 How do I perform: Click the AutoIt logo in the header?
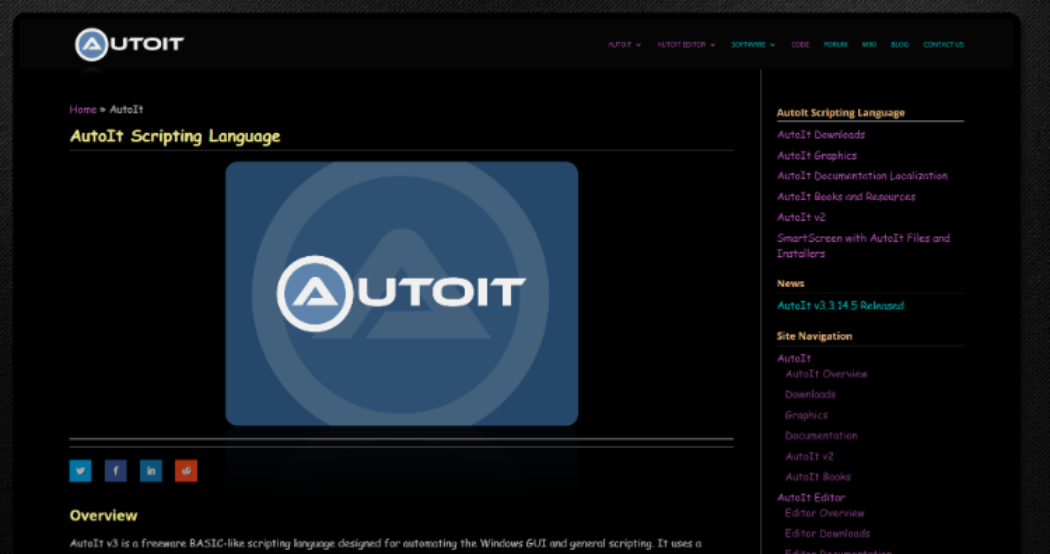[129, 45]
